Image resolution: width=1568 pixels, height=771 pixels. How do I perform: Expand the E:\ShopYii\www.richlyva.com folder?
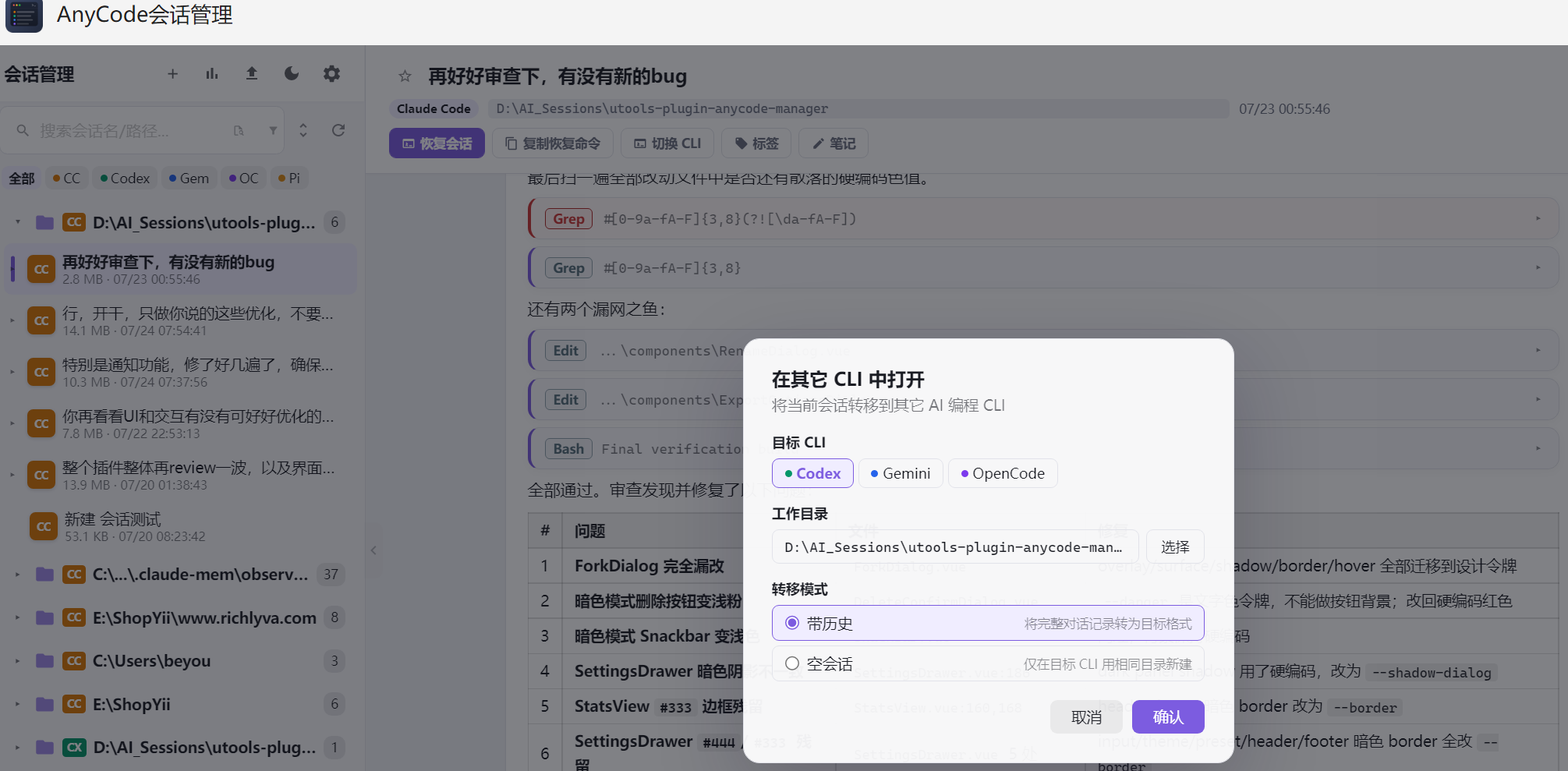[18, 618]
